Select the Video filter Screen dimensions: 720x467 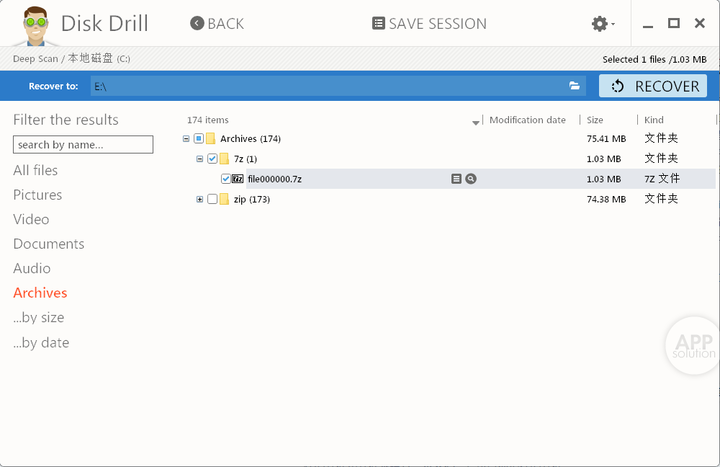tap(31, 219)
